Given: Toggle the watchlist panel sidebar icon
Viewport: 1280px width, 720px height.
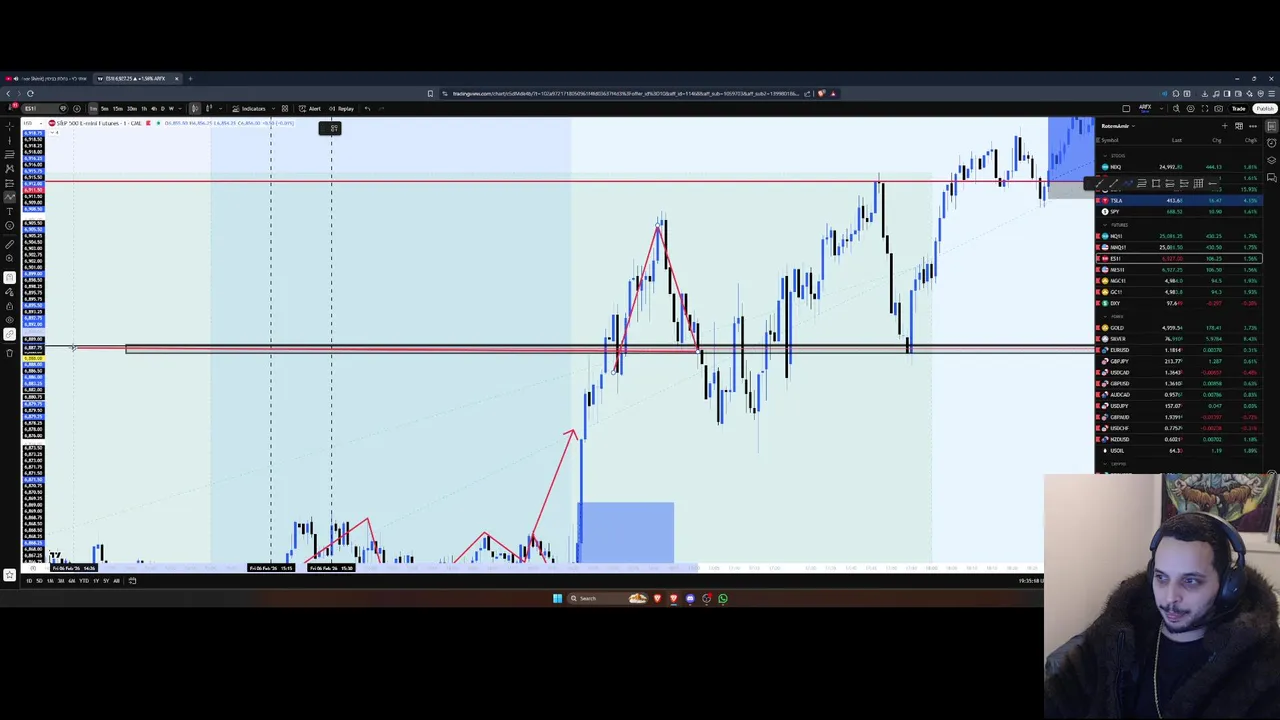Looking at the screenshot, I should [x=1272, y=126].
